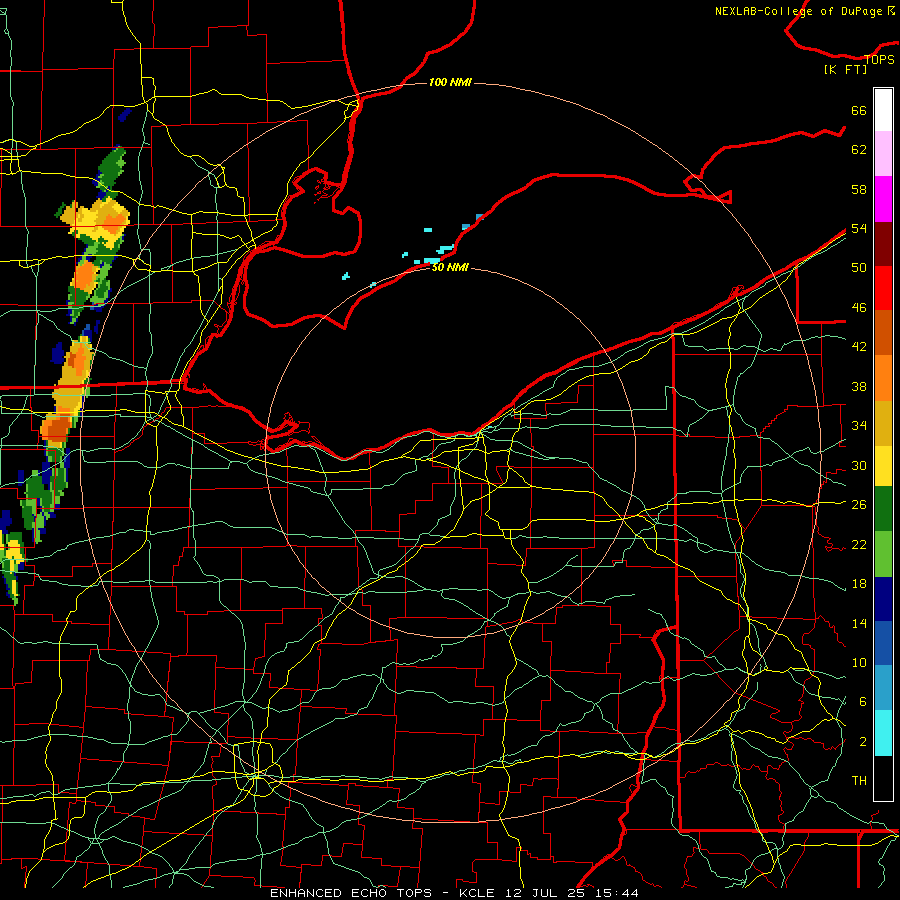Click the legend value 66
Screen dimensions: 900x900
coord(859,111)
